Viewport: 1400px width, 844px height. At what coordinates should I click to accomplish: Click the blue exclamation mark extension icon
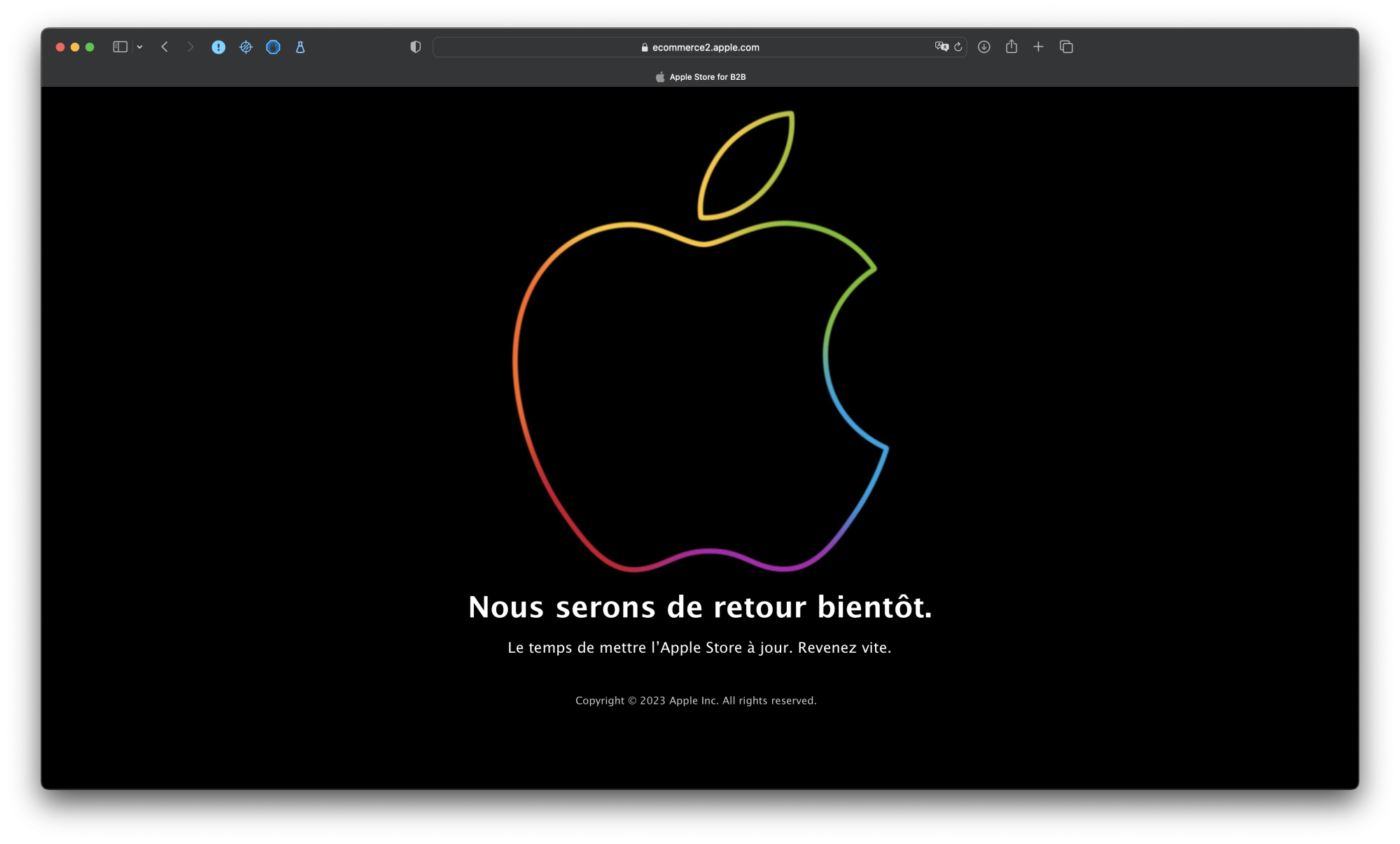pos(218,47)
